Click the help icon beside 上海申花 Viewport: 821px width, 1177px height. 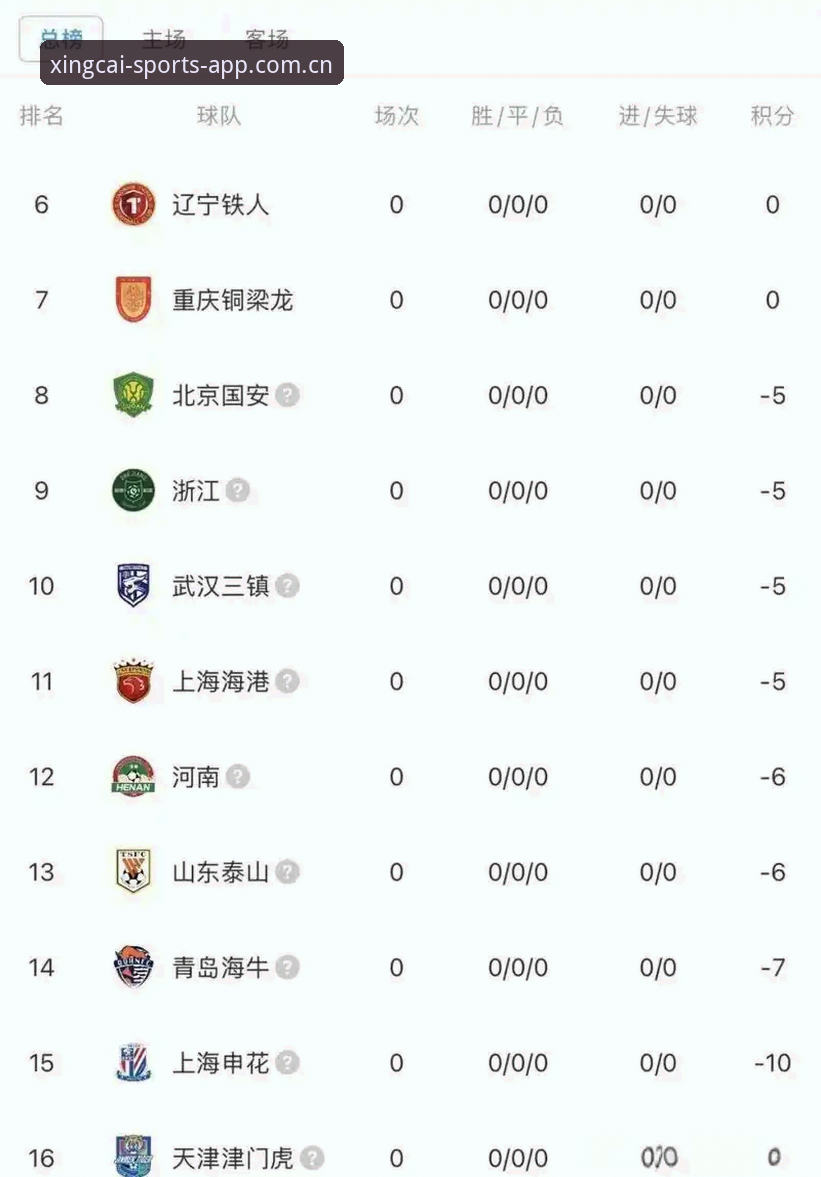point(287,1062)
